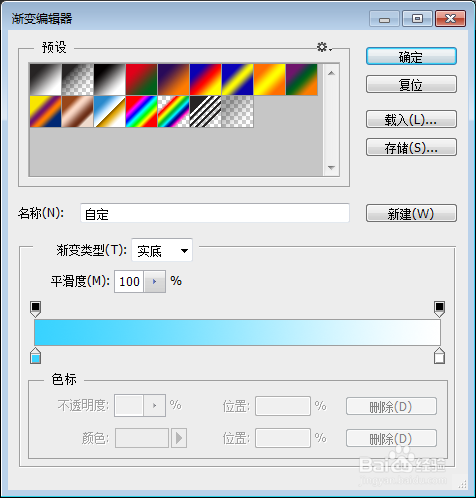Select the black-to-white gradient preset

tap(110, 80)
